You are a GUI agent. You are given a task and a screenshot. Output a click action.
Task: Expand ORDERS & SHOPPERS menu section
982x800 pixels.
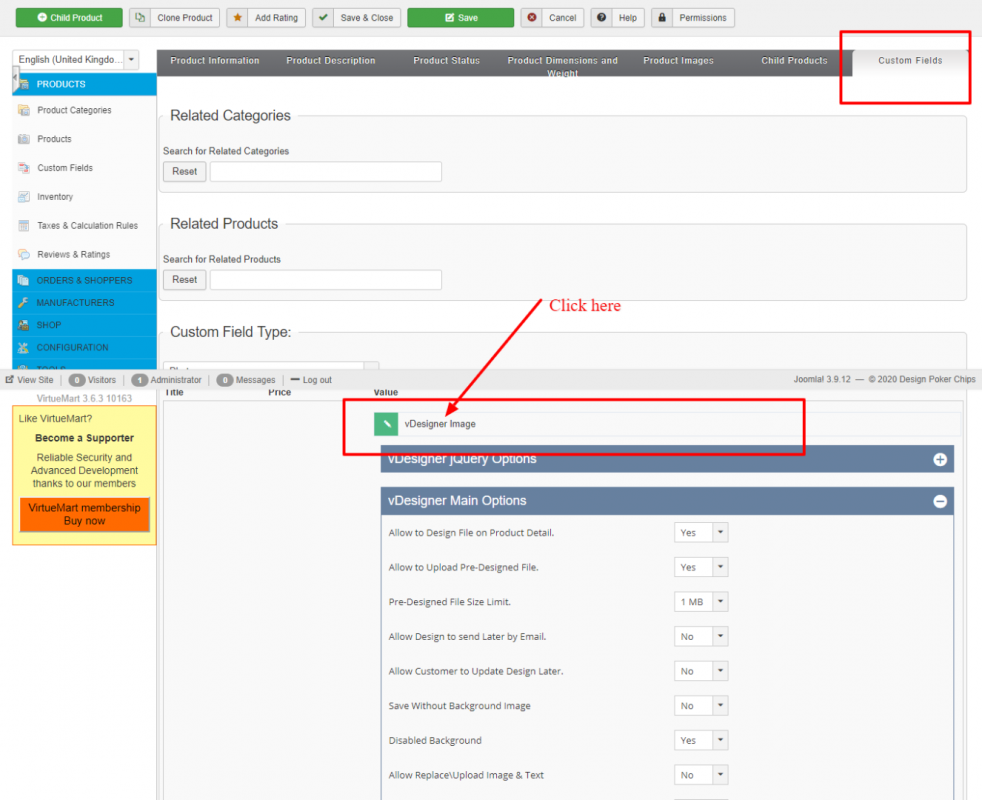(85, 280)
